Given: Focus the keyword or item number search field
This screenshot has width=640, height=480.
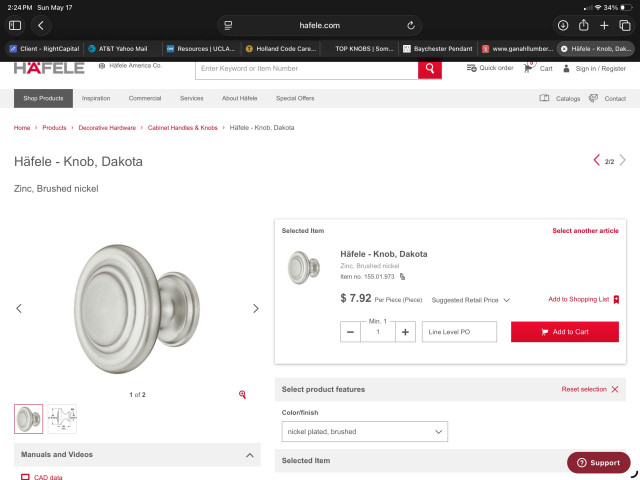Looking at the screenshot, I should (307, 69).
